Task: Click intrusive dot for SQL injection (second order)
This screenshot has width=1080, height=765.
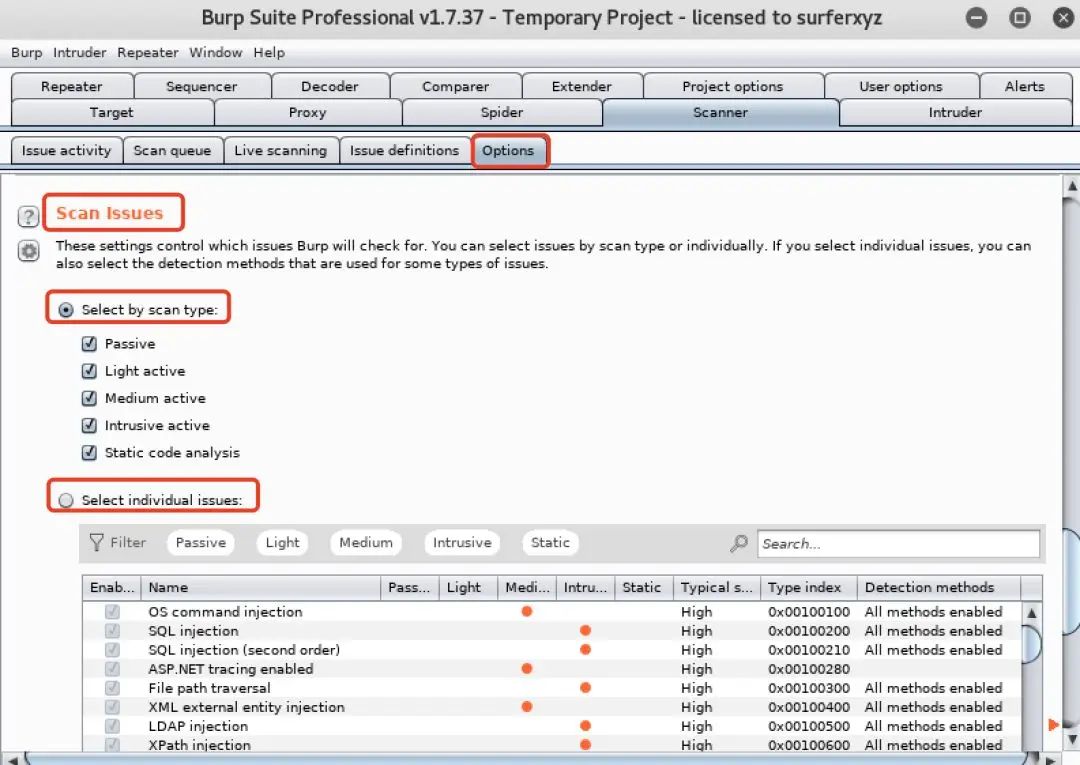Action: (585, 649)
